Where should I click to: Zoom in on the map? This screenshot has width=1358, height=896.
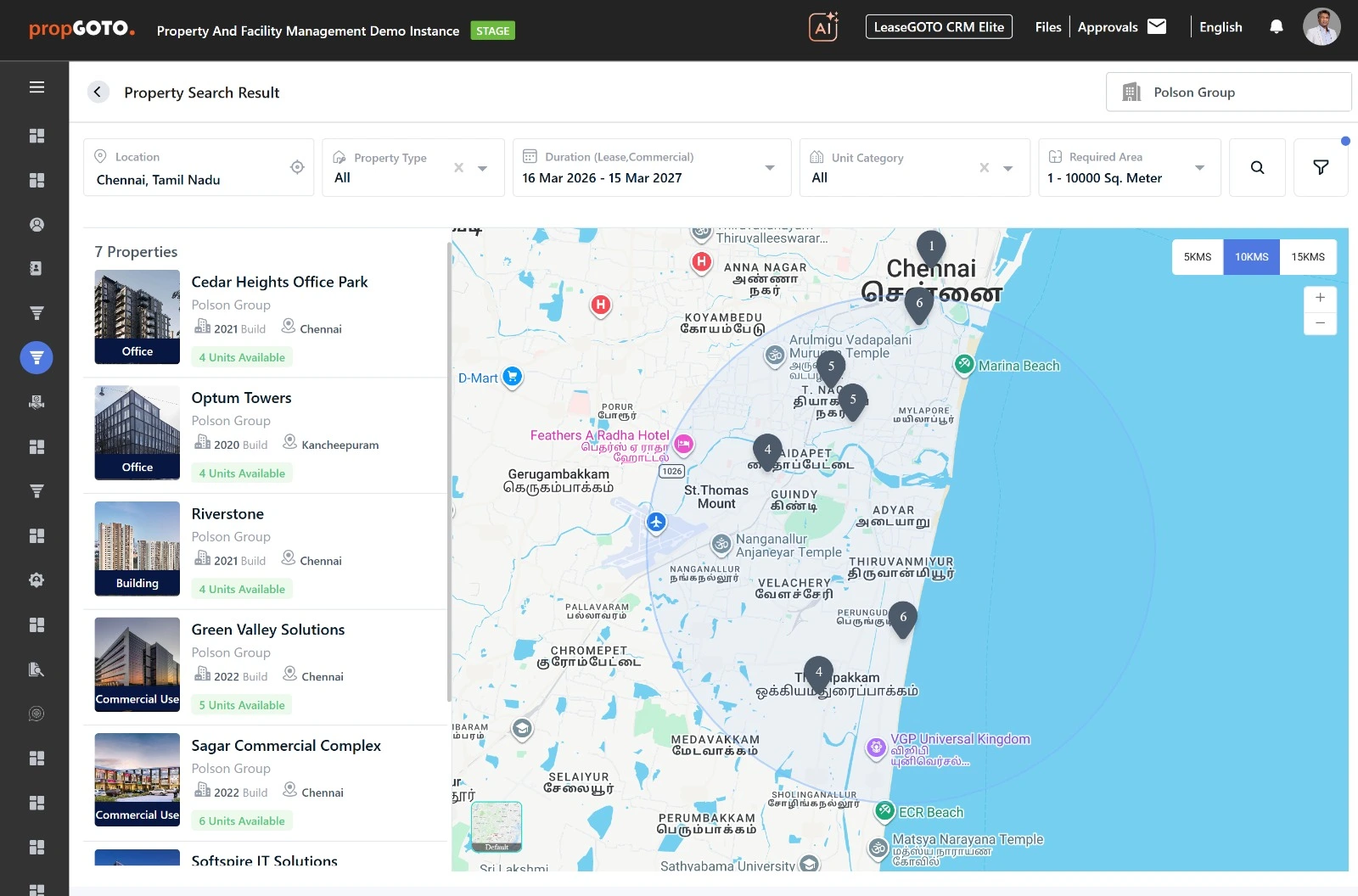(1320, 298)
